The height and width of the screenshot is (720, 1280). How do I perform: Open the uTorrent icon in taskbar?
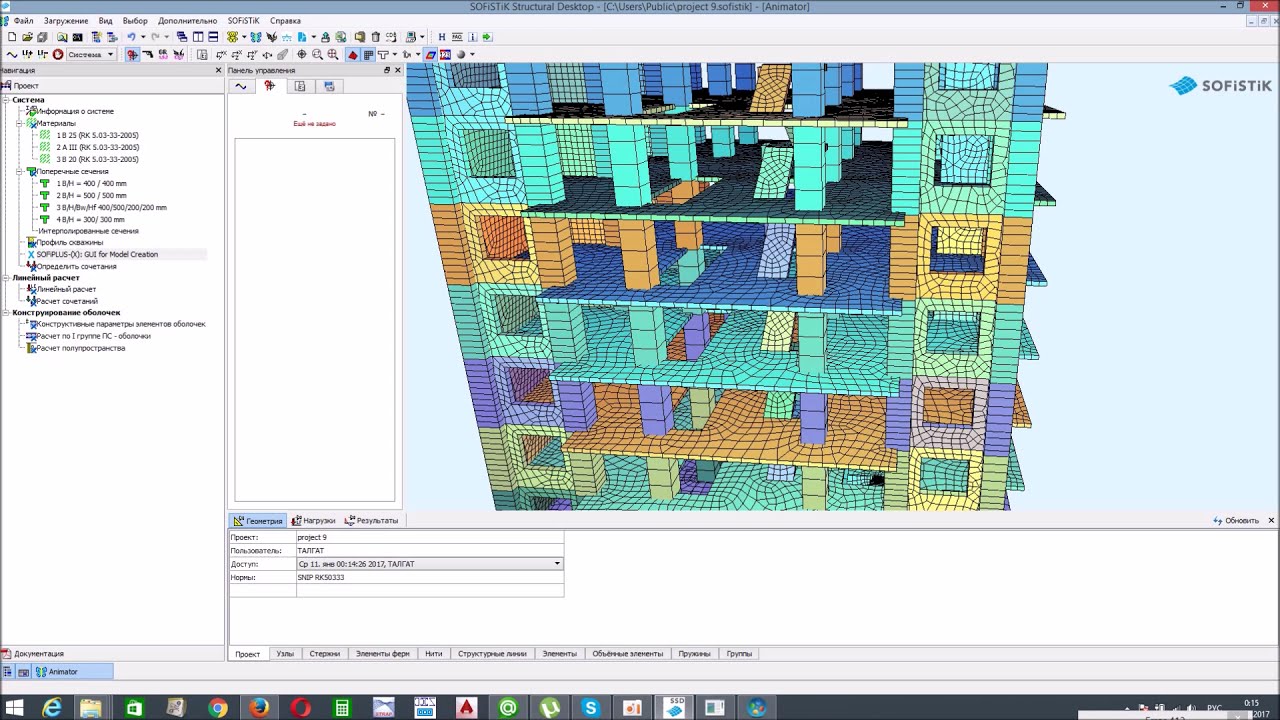[x=549, y=708]
